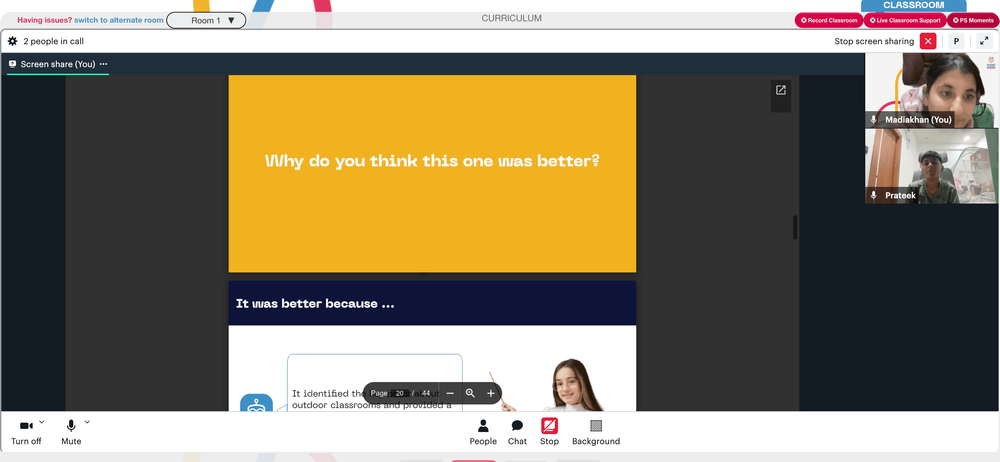Click the Live Classroom Support button
Image resolution: width=1000 pixels, height=462 pixels.
tap(904, 20)
